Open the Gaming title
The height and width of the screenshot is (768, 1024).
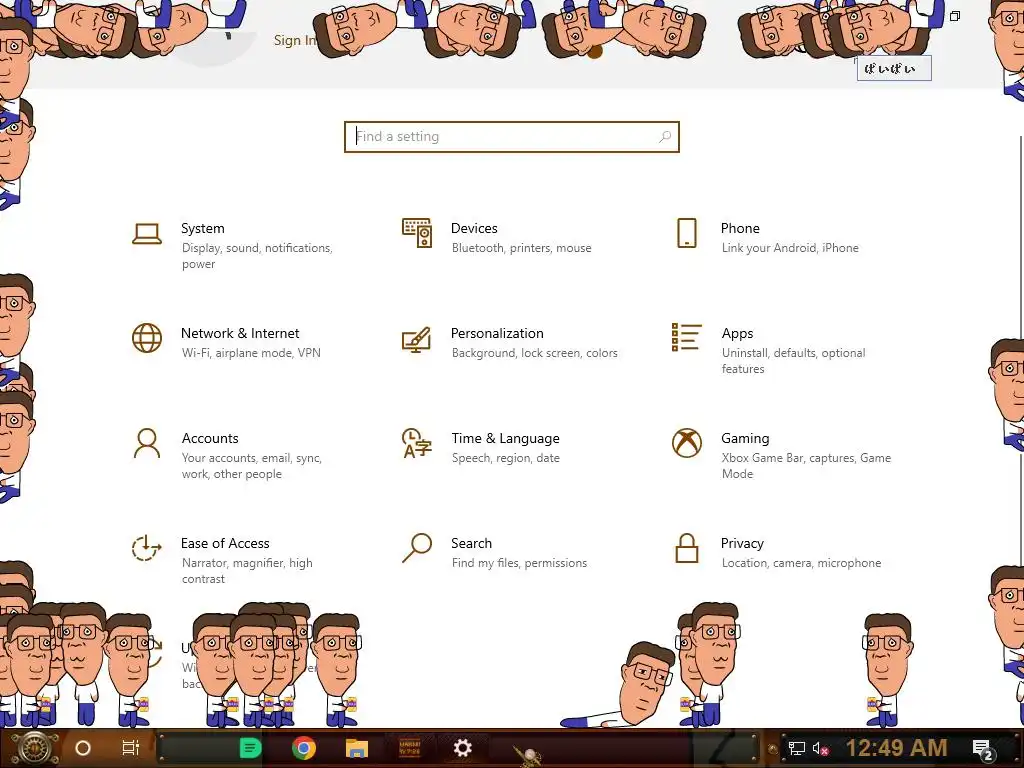[745, 438]
